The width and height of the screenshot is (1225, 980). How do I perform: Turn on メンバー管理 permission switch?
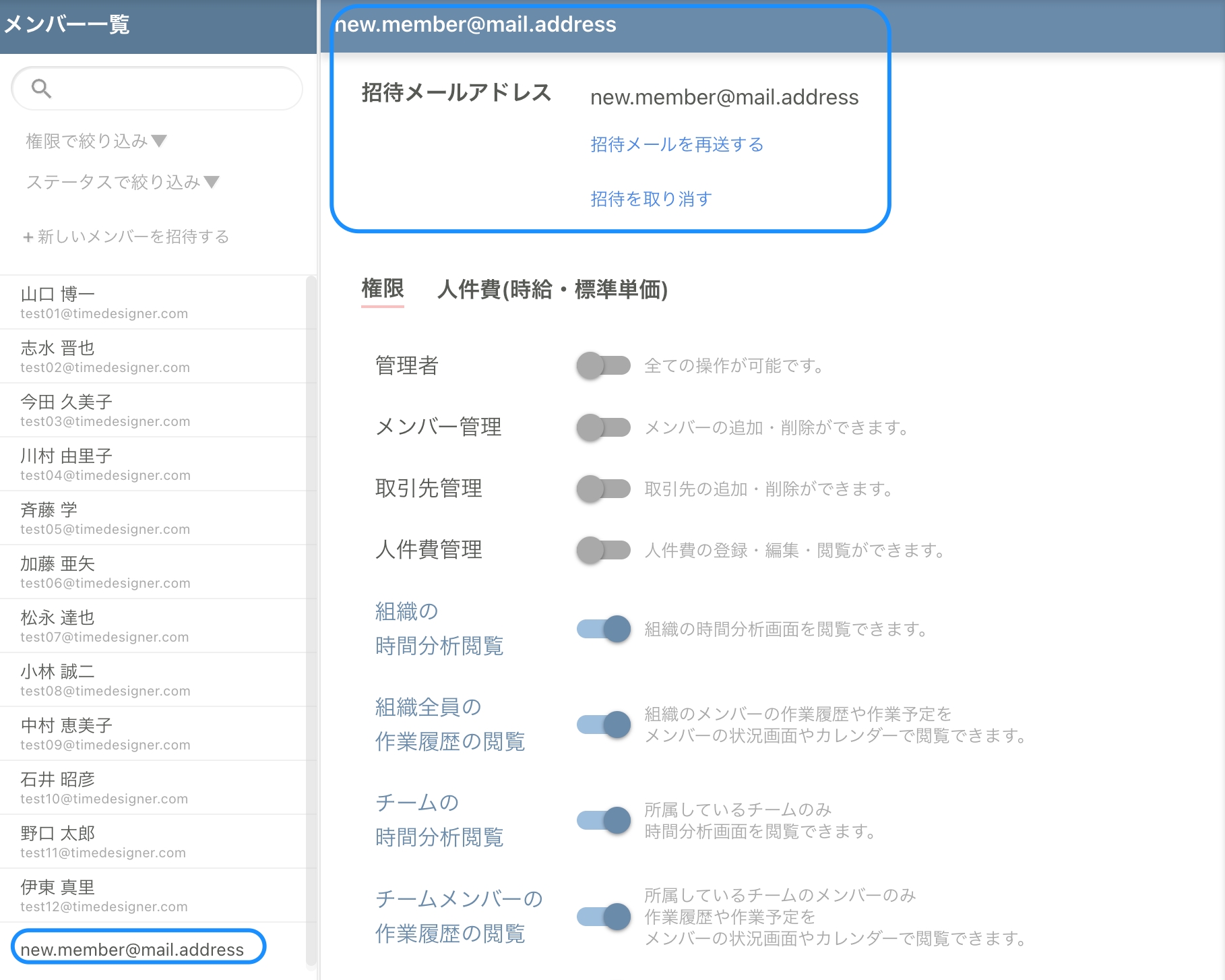point(603,427)
